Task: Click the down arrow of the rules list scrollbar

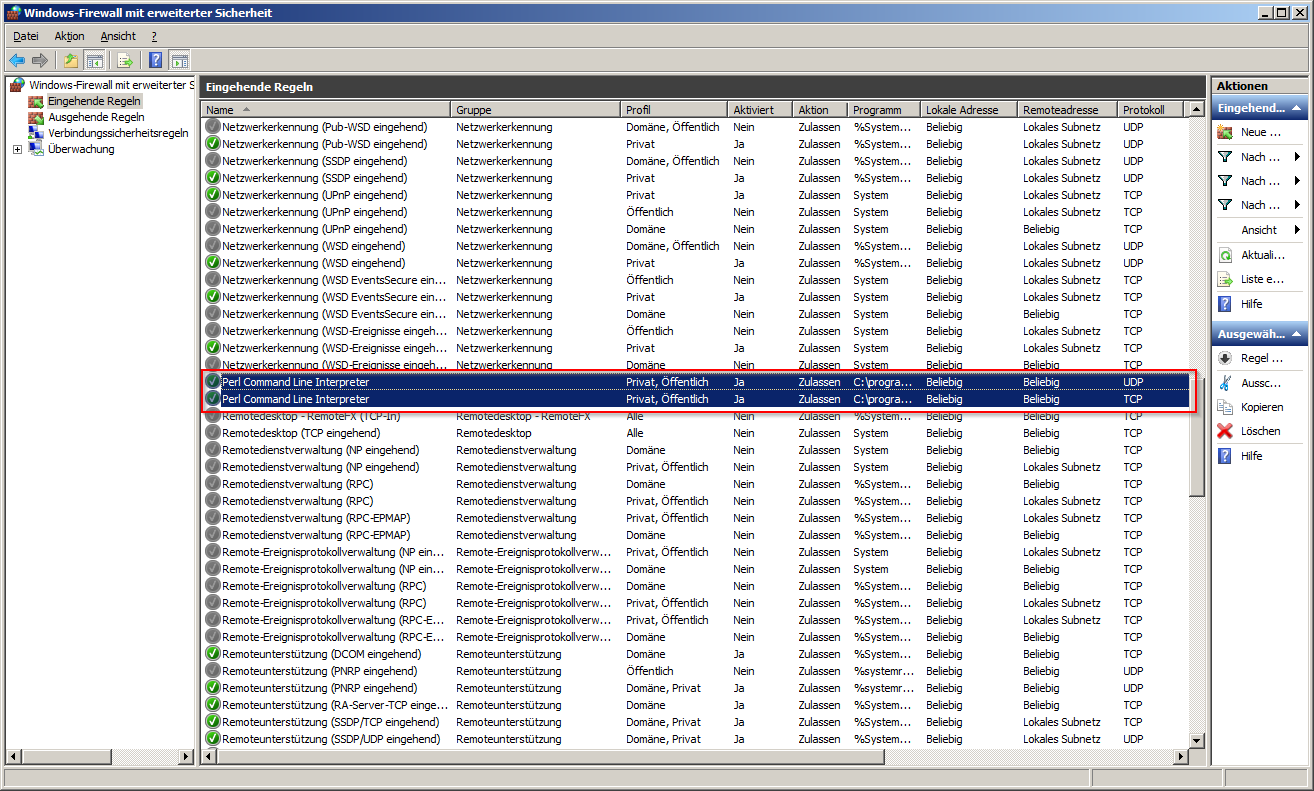Action: pyautogui.click(x=1196, y=739)
